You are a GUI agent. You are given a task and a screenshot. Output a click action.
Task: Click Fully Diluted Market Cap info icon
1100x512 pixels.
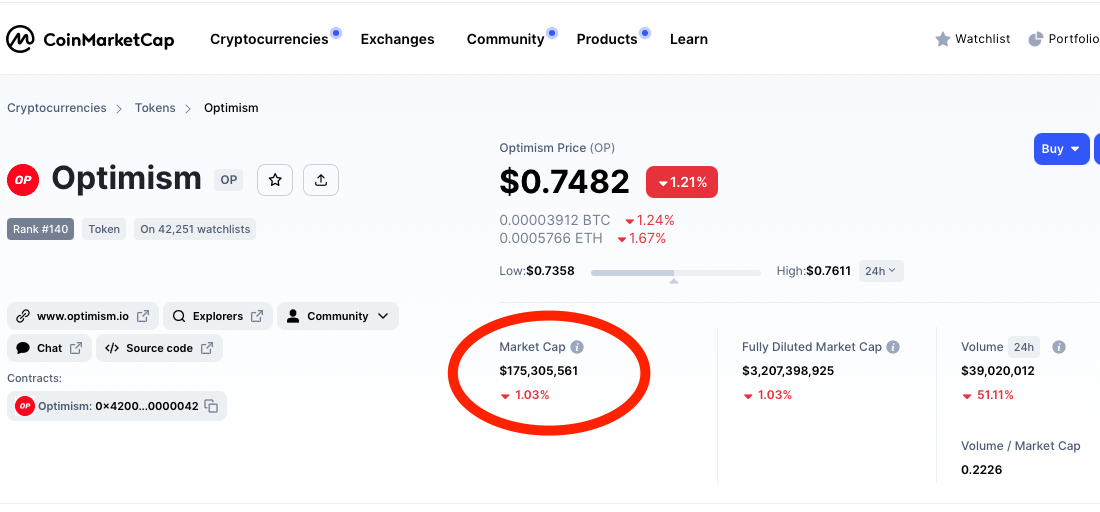point(893,347)
